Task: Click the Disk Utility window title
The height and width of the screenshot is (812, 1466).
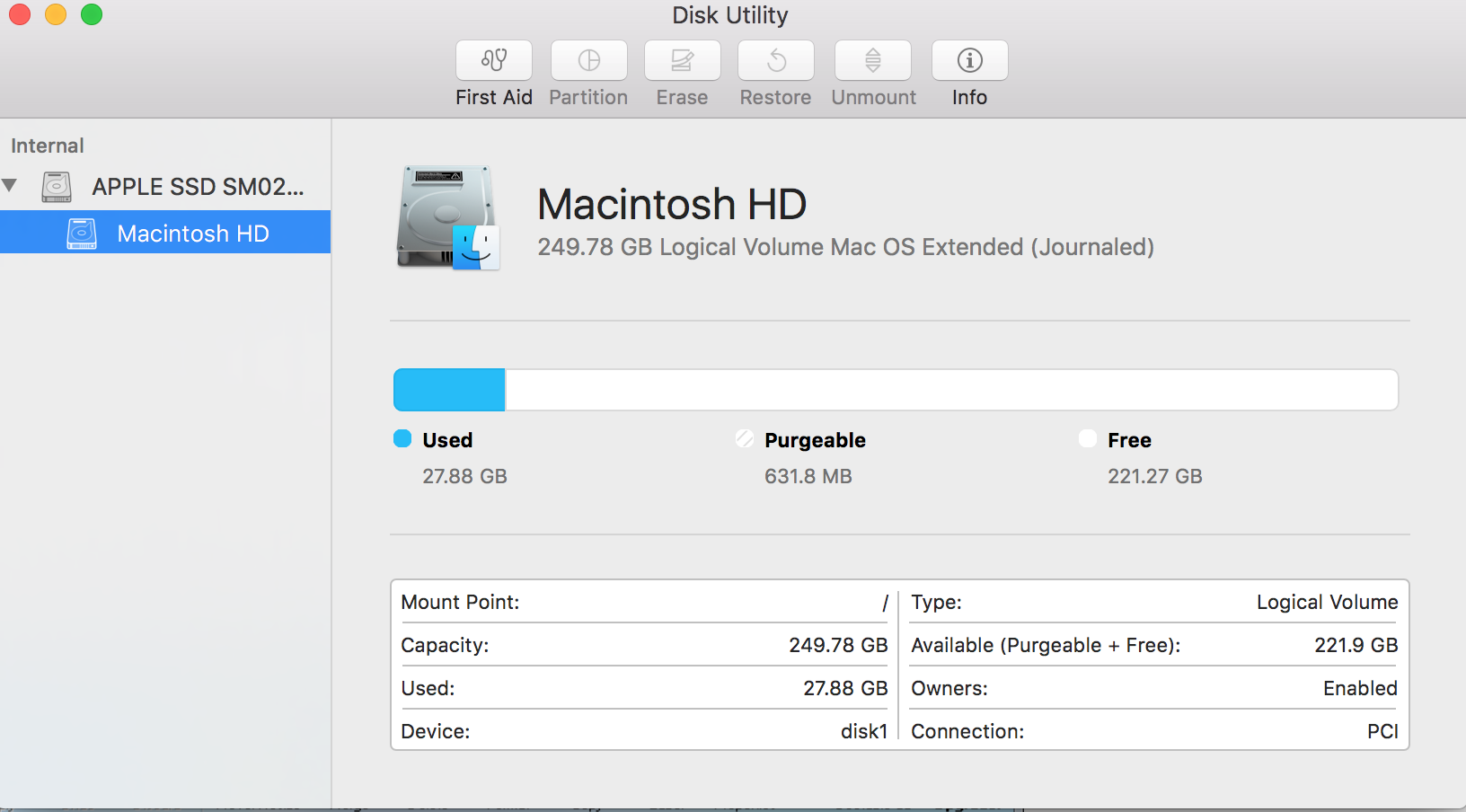Action: [x=729, y=15]
